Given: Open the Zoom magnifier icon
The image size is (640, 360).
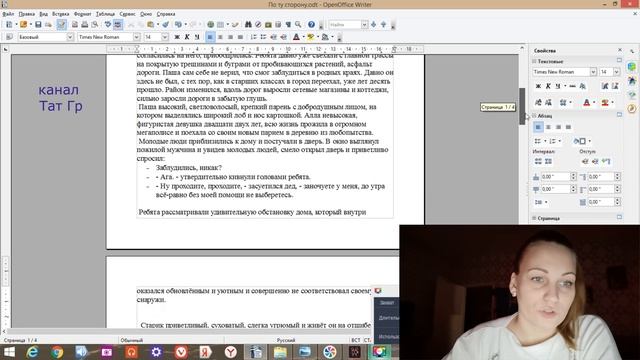Looking at the screenshot, I should click(298, 25).
